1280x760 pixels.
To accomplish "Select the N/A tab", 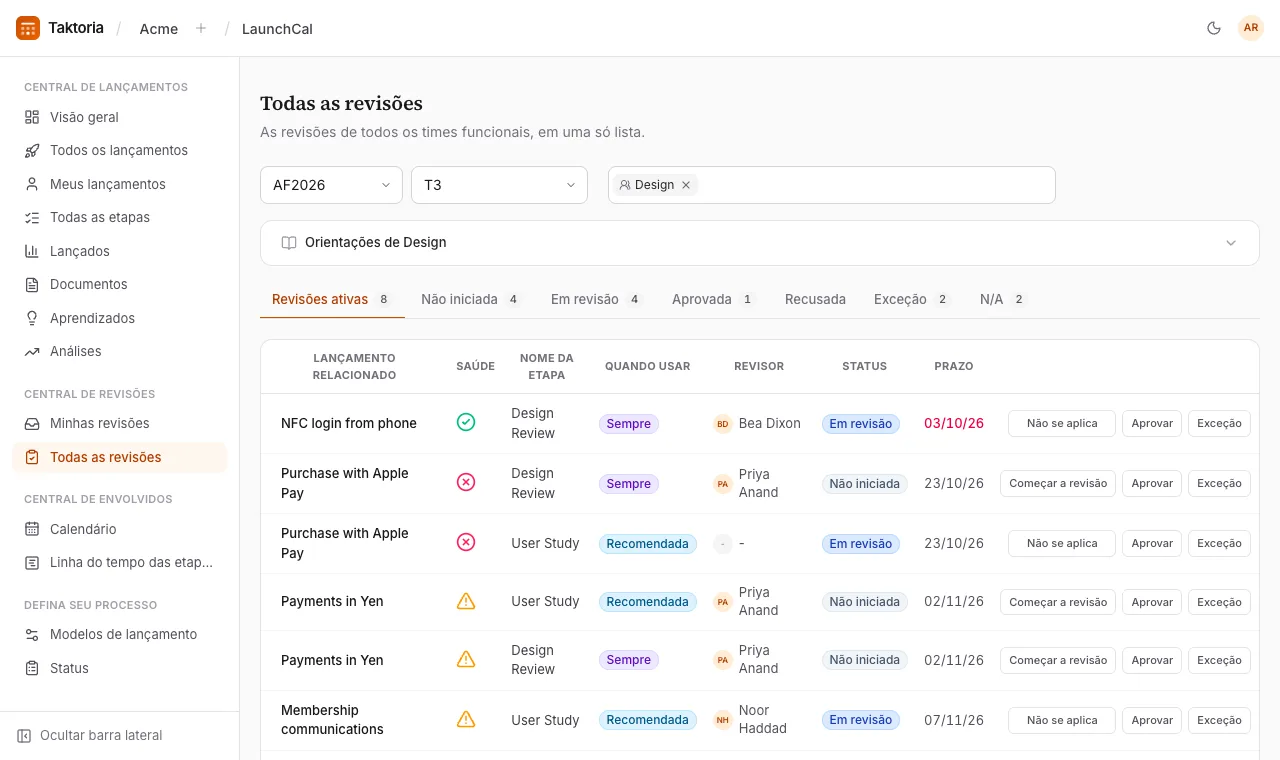I will [1003, 299].
